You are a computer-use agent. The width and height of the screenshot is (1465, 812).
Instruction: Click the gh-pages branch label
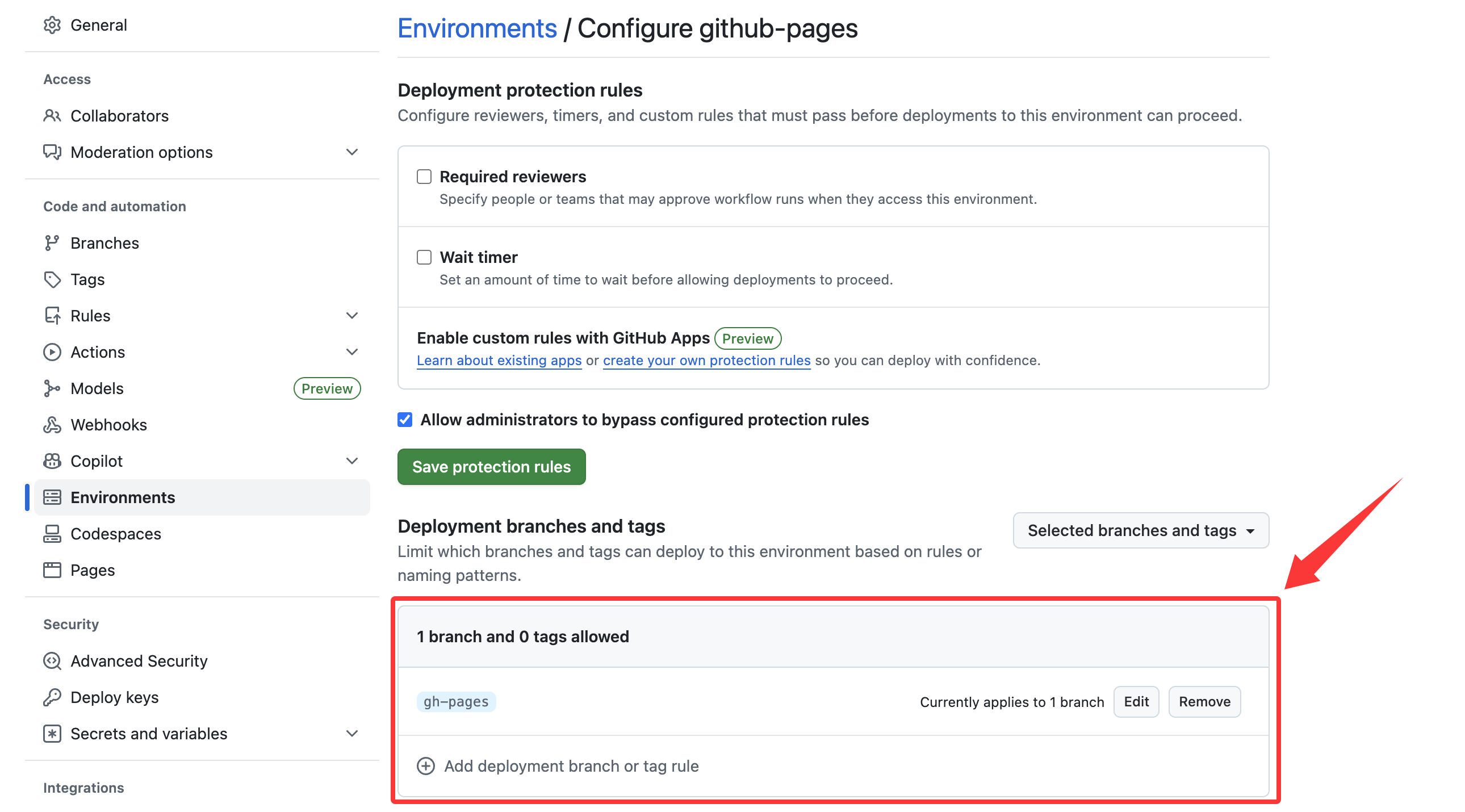point(456,702)
